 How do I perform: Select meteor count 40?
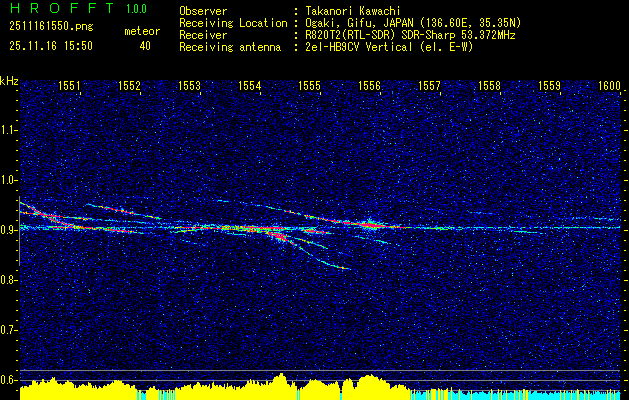coord(145,46)
